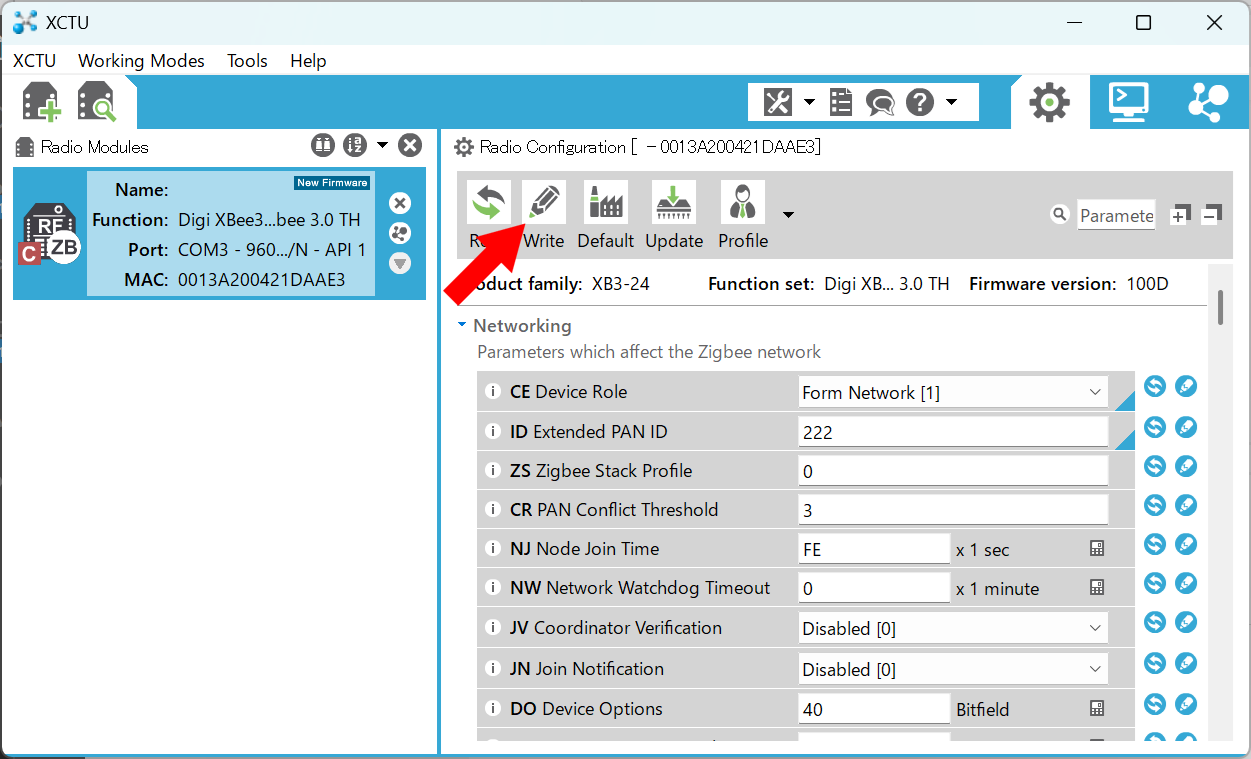
Task: Click the Add radio module icon
Action: [42, 101]
